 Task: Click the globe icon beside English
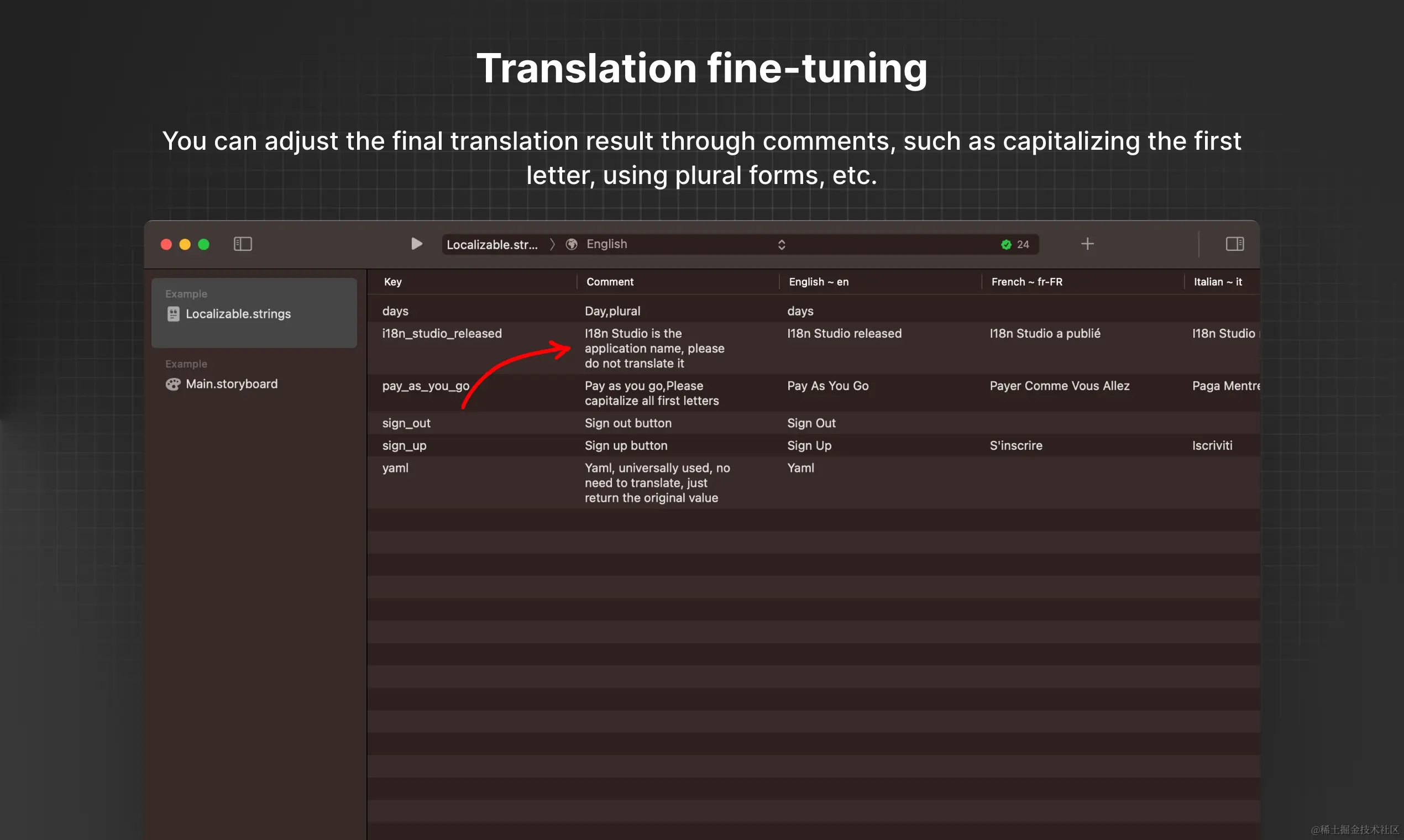[x=572, y=244]
